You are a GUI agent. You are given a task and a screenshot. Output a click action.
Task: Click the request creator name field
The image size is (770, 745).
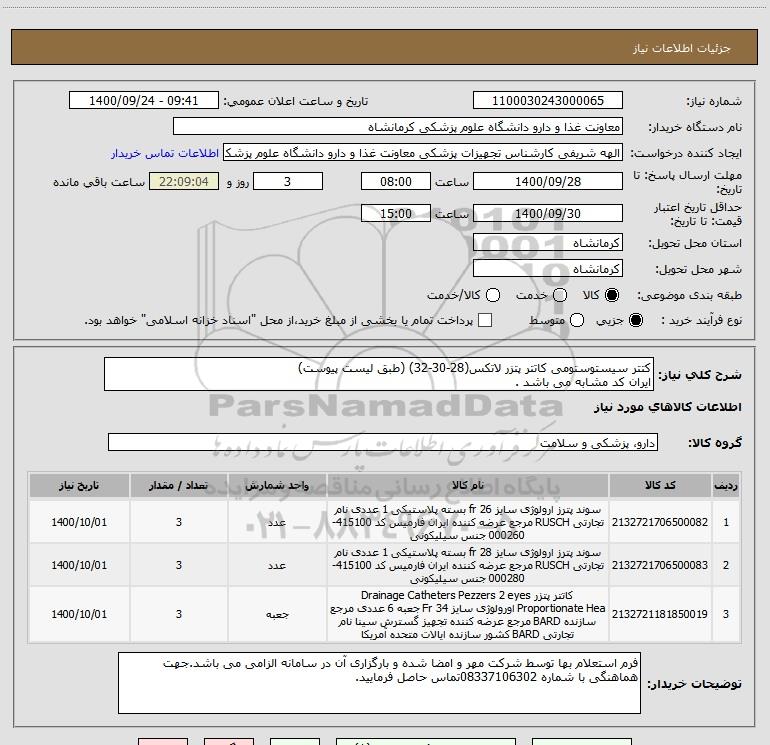pyautogui.click(x=423, y=153)
